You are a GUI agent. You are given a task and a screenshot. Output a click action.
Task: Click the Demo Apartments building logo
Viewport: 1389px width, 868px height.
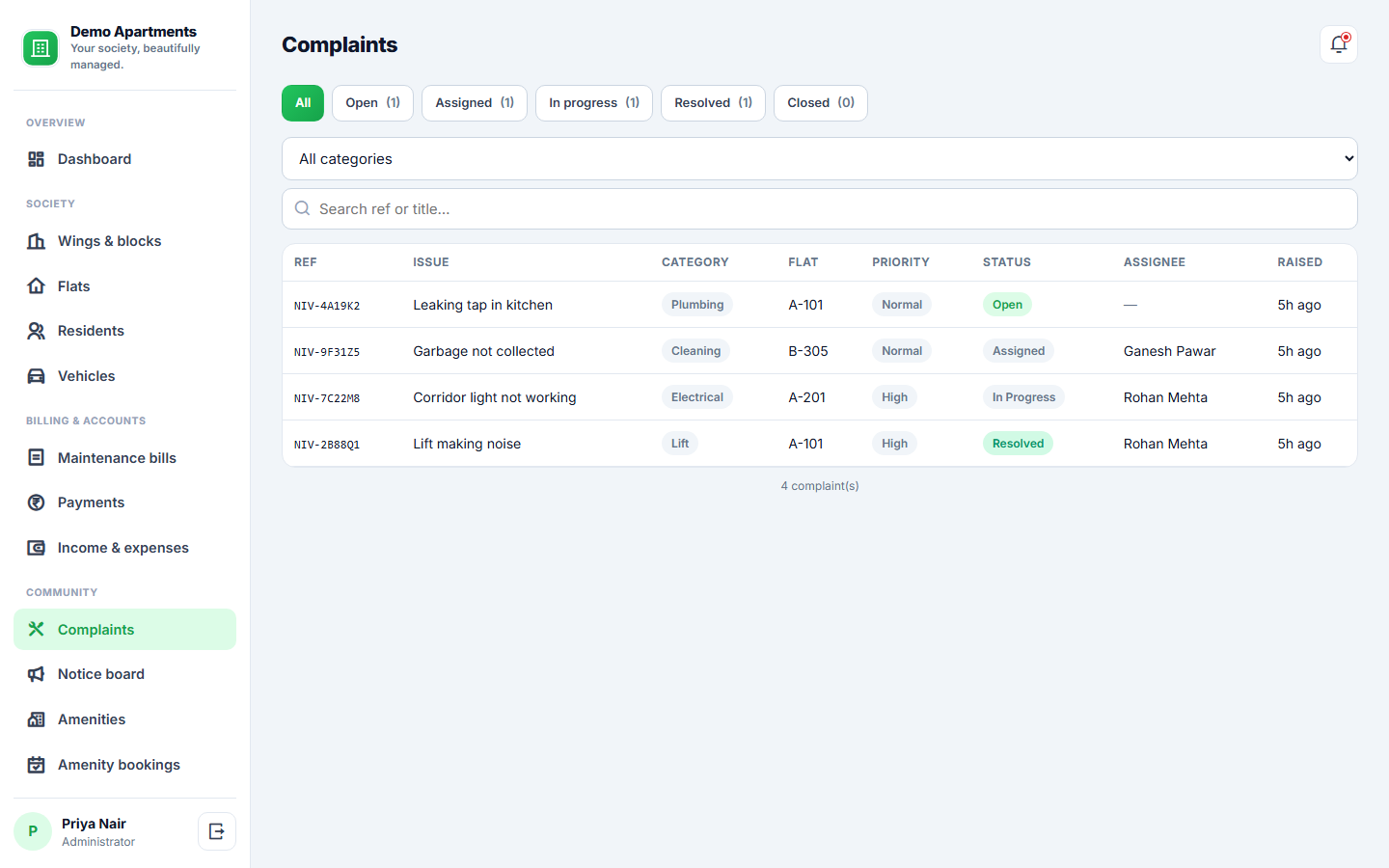coord(41,48)
